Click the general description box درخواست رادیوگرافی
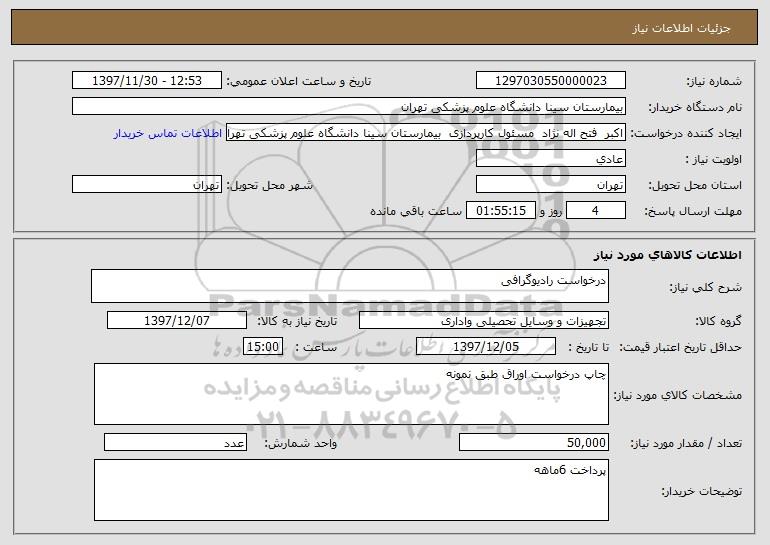770x545 pixels. click(x=350, y=286)
